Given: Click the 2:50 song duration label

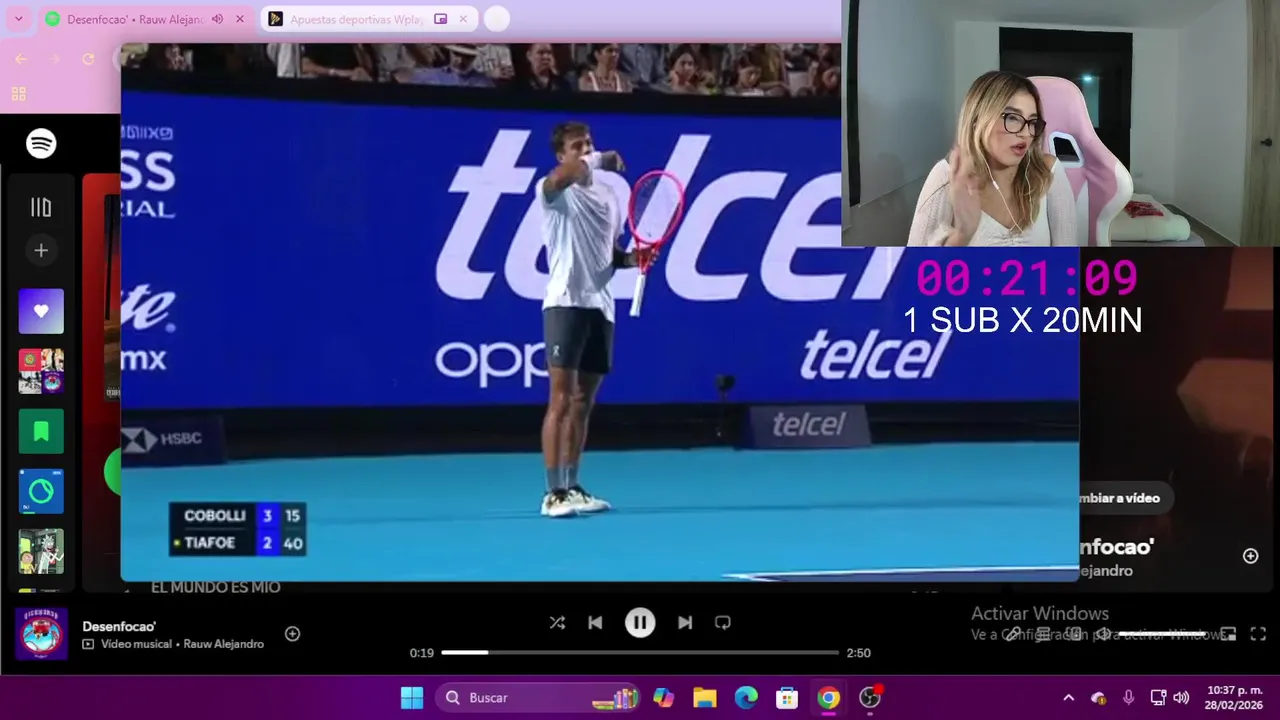Looking at the screenshot, I should pyautogui.click(x=858, y=653).
